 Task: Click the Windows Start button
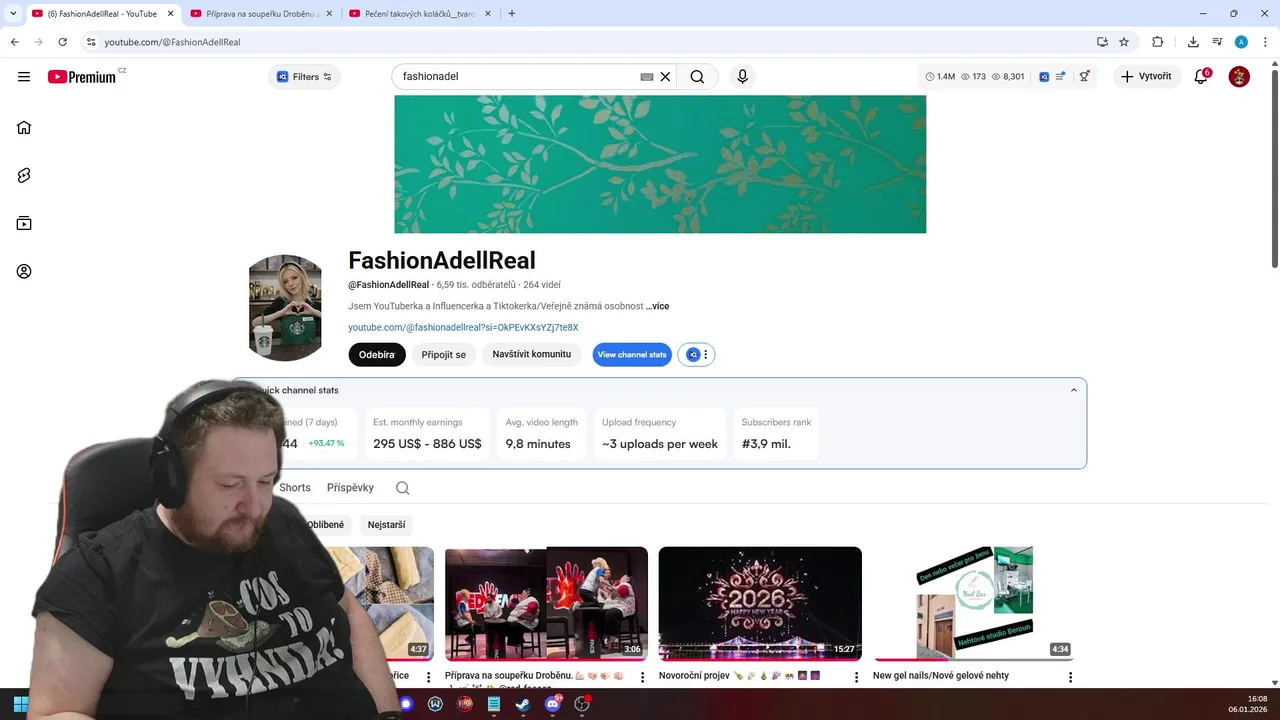(x=20, y=704)
